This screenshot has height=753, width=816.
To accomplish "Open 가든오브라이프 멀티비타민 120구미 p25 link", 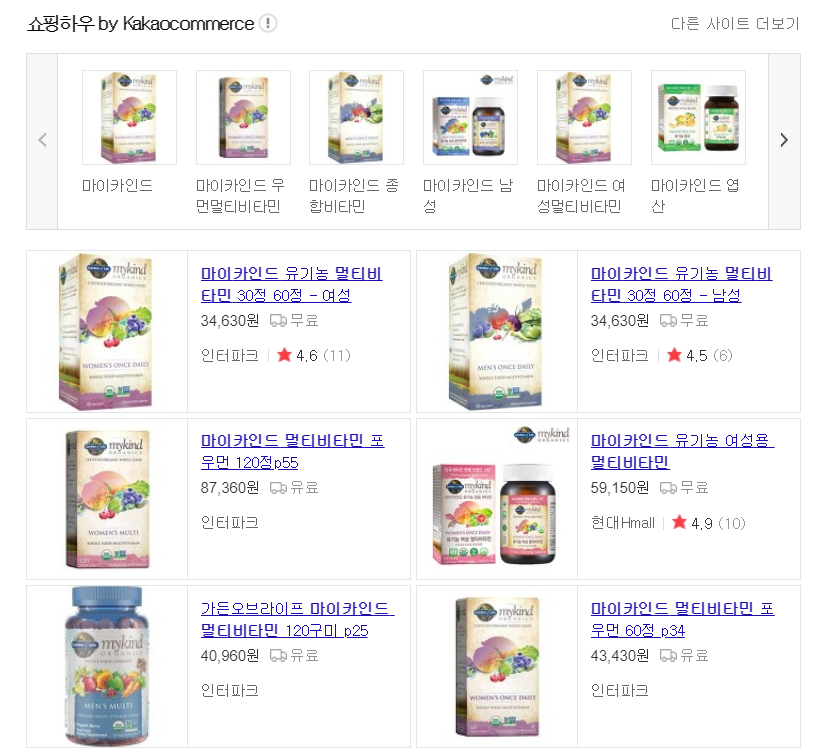I will click(298, 619).
